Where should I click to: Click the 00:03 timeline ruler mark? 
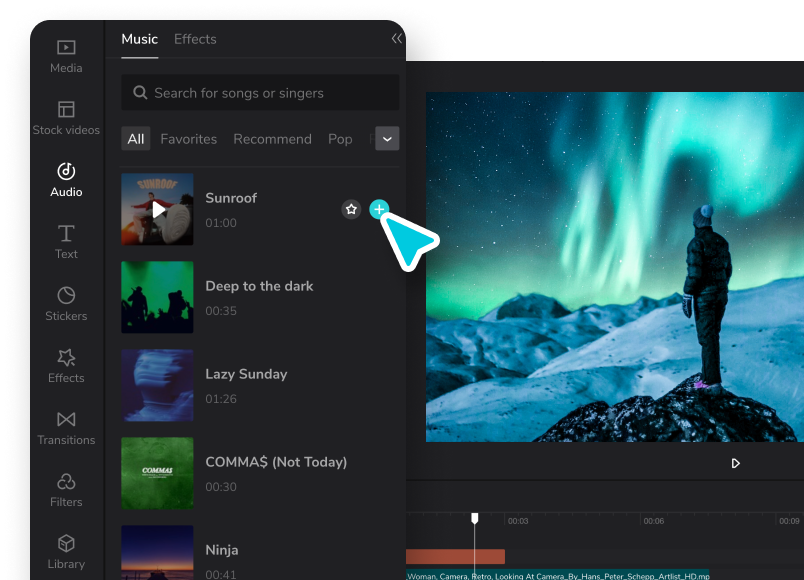pos(518,521)
